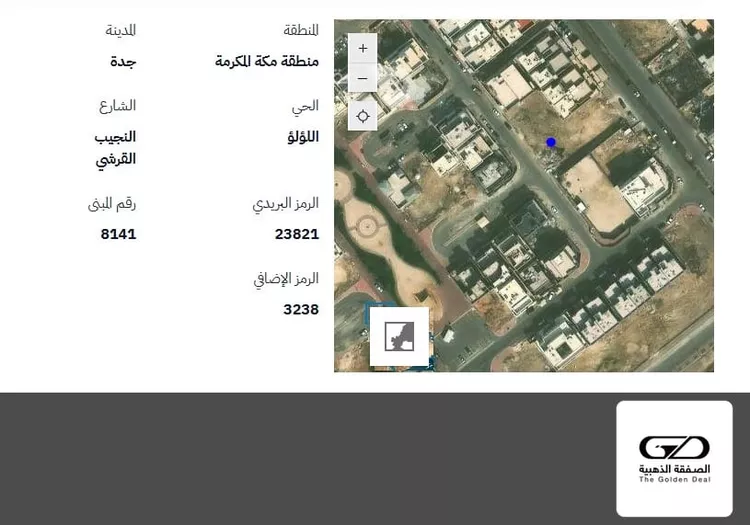This screenshot has width=750, height=525.
Task: Zoom out the map with minus button
Action: [x=363, y=78]
